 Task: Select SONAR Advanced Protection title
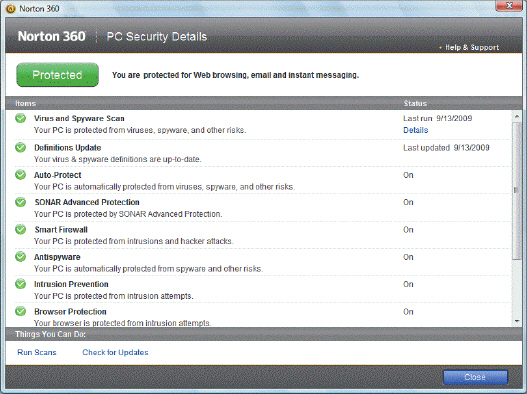point(87,202)
